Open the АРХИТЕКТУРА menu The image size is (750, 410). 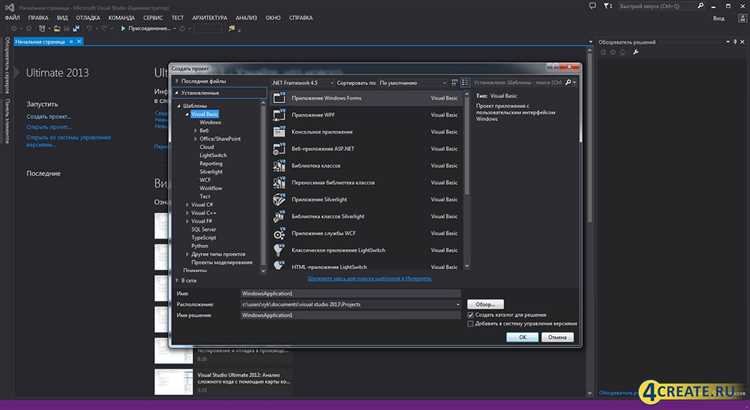(x=210, y=18)
